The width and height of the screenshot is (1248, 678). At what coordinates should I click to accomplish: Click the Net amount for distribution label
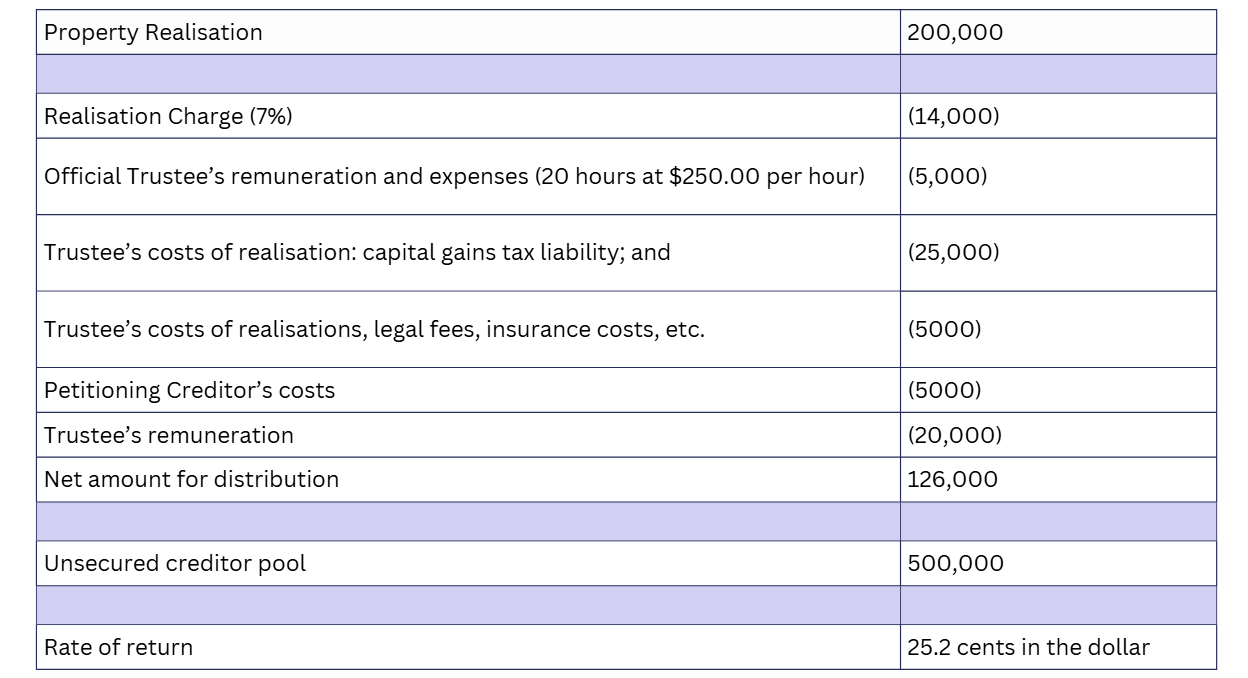[x=191, y=479]
